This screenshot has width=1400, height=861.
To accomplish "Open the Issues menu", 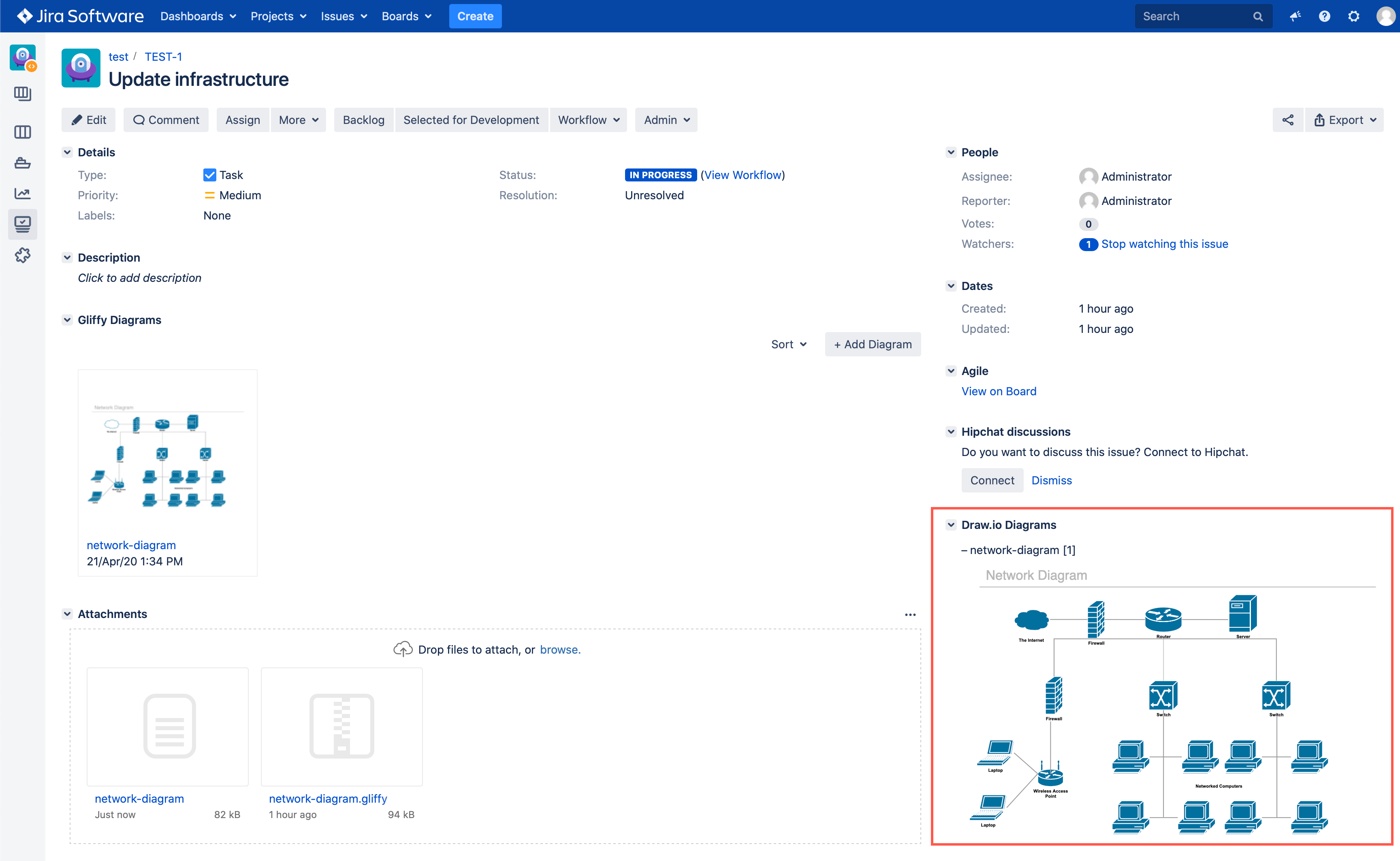I will tap(344, 16).
